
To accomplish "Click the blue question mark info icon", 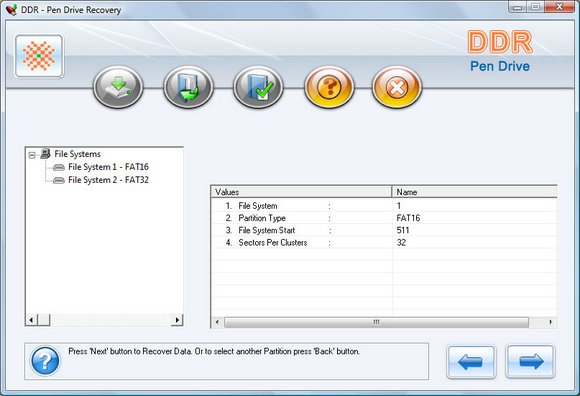I will (x=45, y=360).
